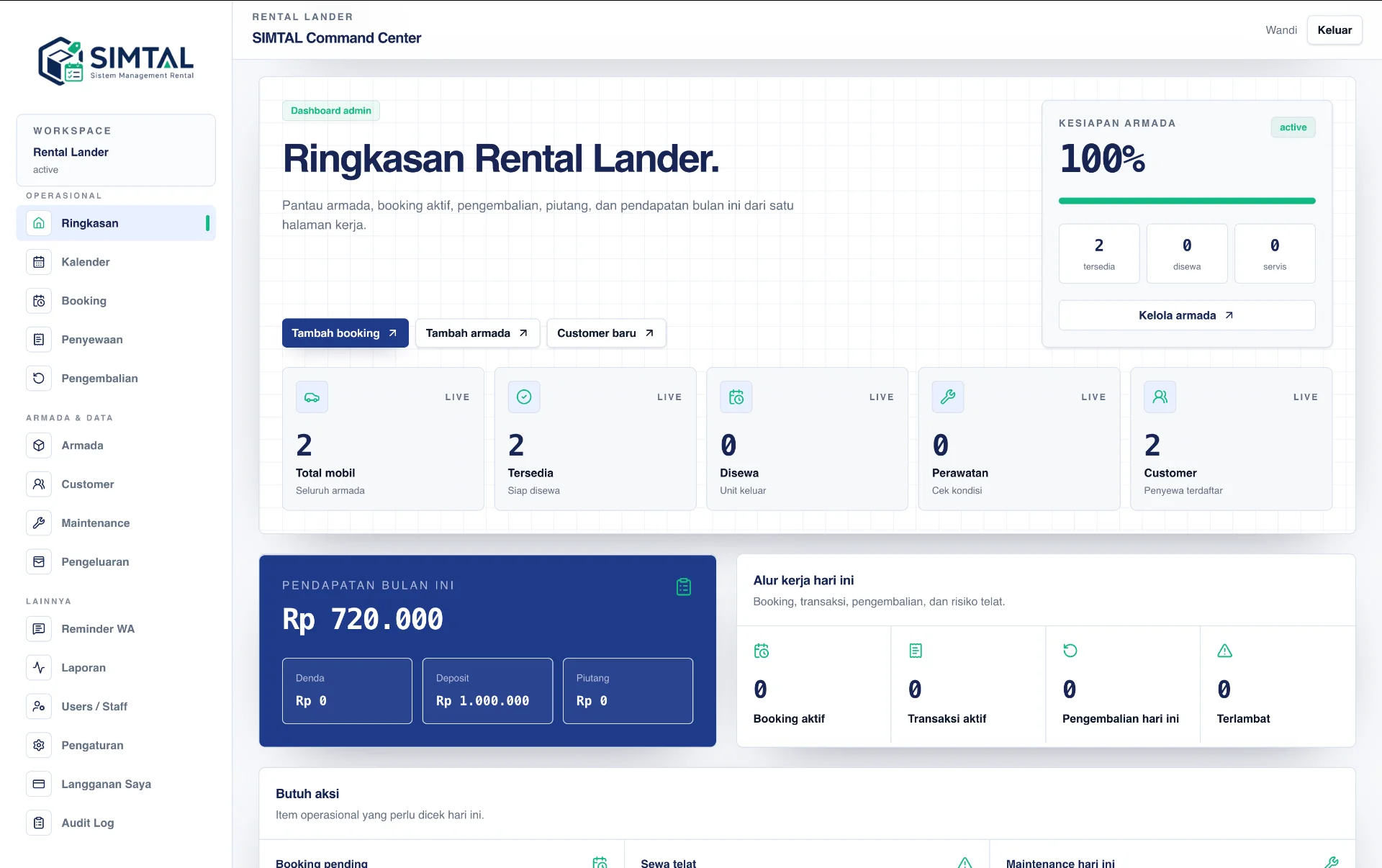Click the Customer baru button
Image resolution: width=1382 pixels, height=868 pixels.
606,333
